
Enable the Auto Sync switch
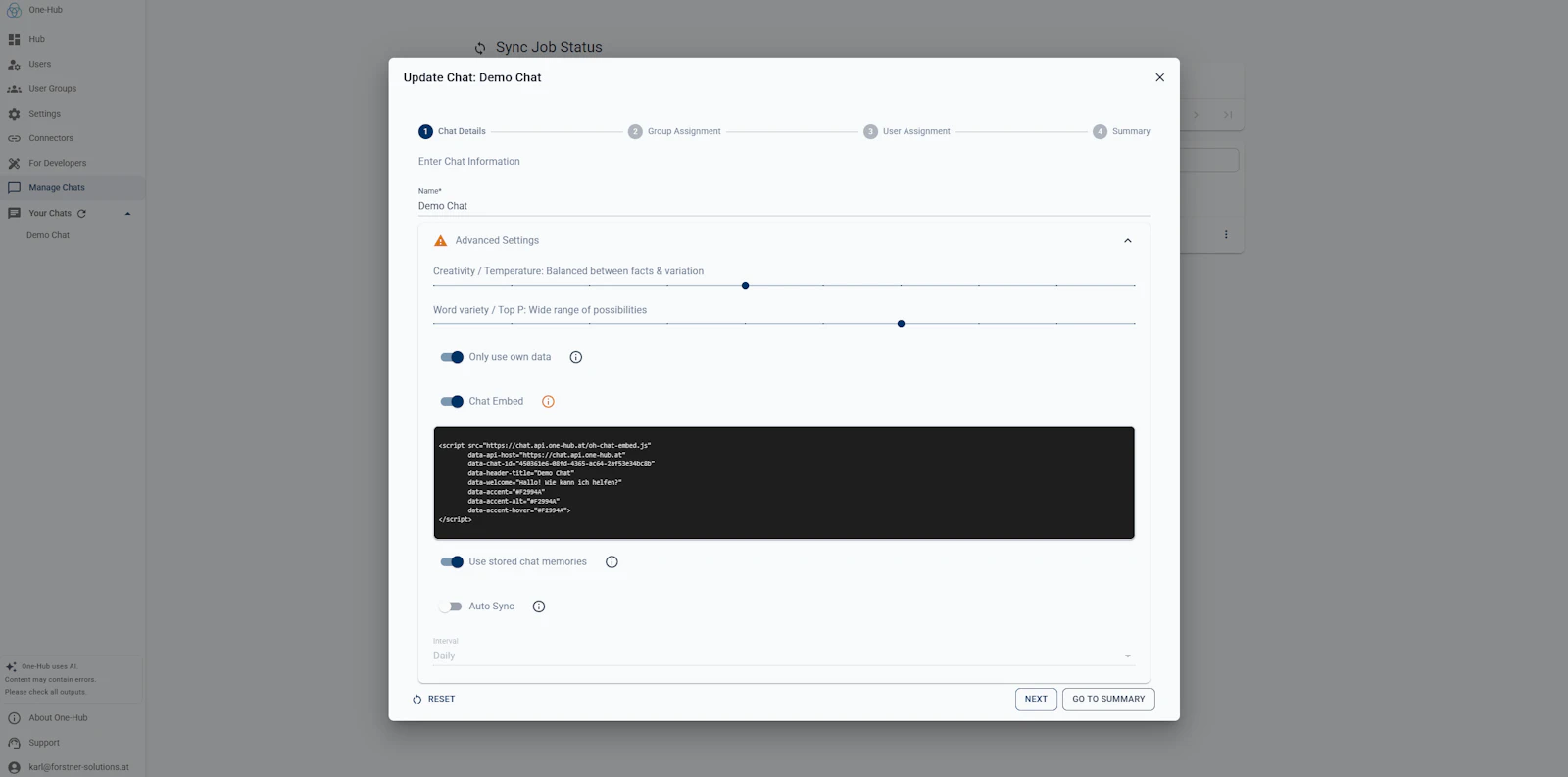[451, 607]
